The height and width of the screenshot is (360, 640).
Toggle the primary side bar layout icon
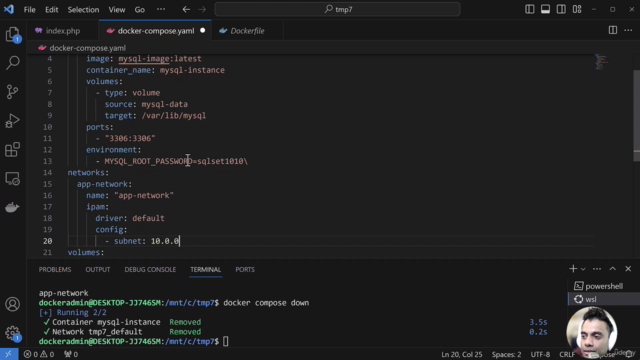(x=529, y=9)
